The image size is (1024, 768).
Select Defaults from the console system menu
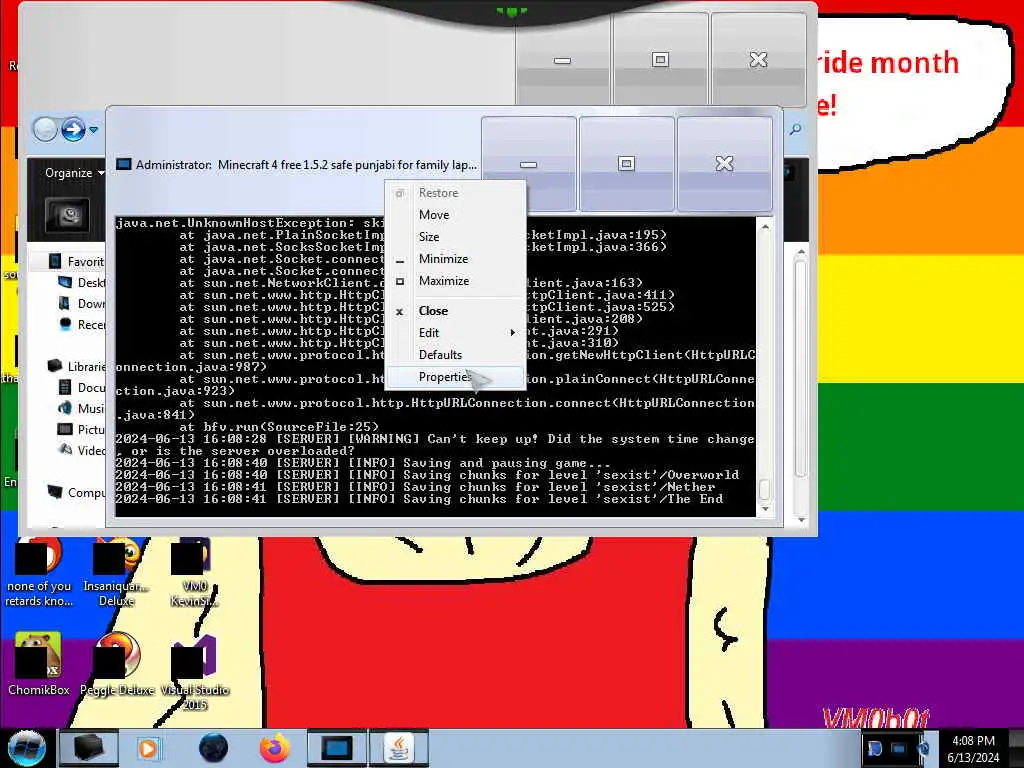[x=455, y=355]
